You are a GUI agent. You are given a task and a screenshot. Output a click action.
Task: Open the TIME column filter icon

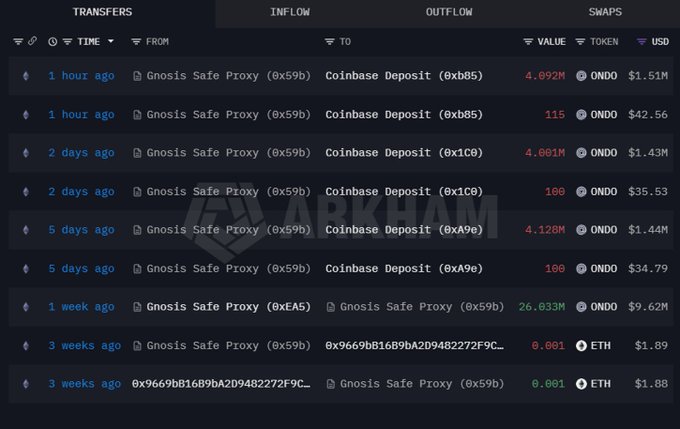click(67, 42)
